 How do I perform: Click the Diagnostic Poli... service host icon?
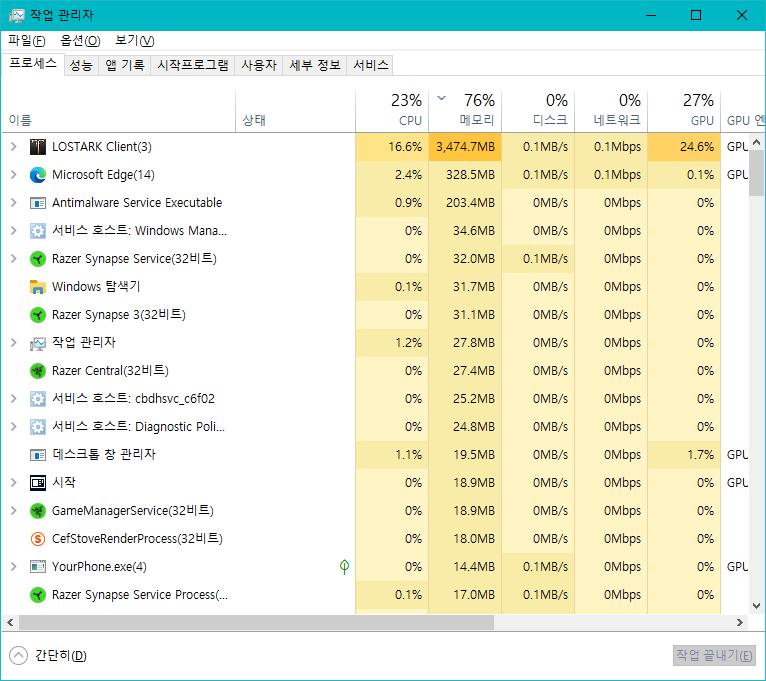point(38,426)
